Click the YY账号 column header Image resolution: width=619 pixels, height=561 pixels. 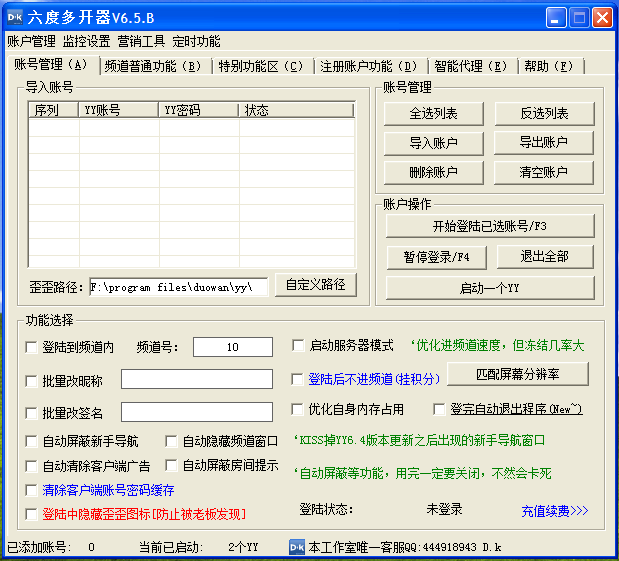point(118,110)
